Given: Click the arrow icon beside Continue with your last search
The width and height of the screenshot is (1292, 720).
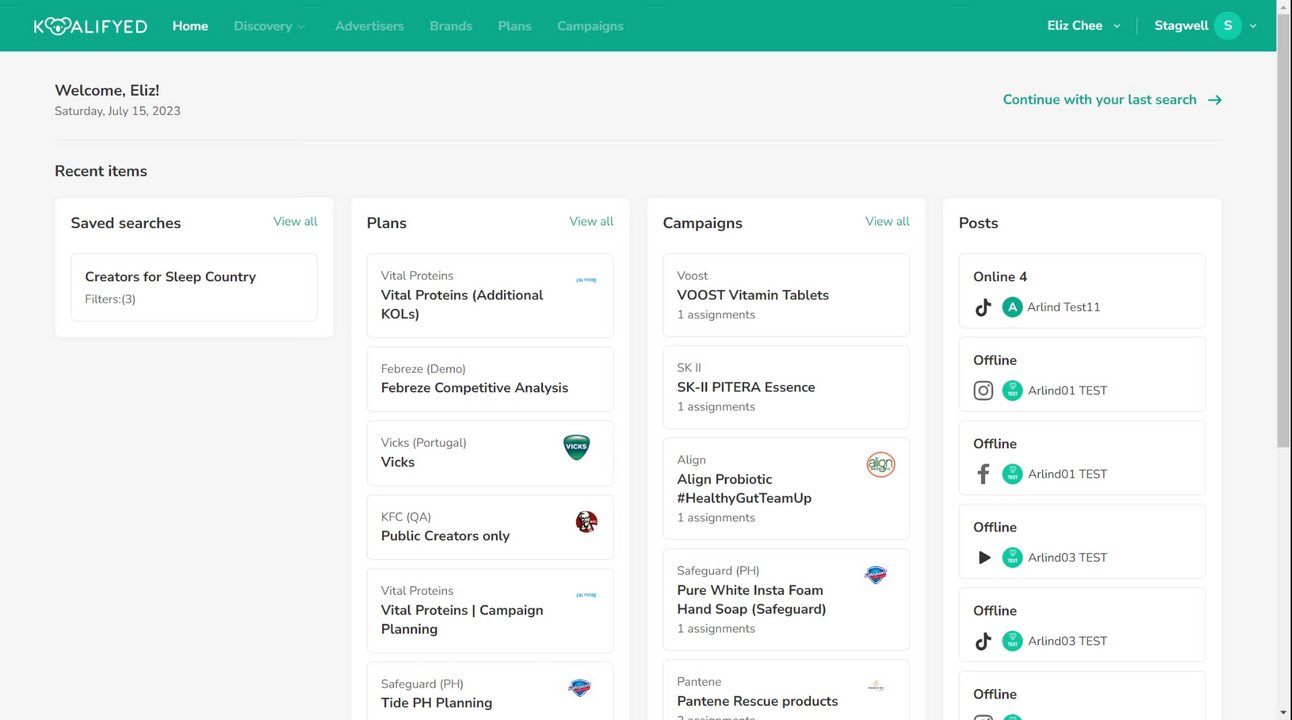Looking at the screenshot, I should pos(1215,100).
